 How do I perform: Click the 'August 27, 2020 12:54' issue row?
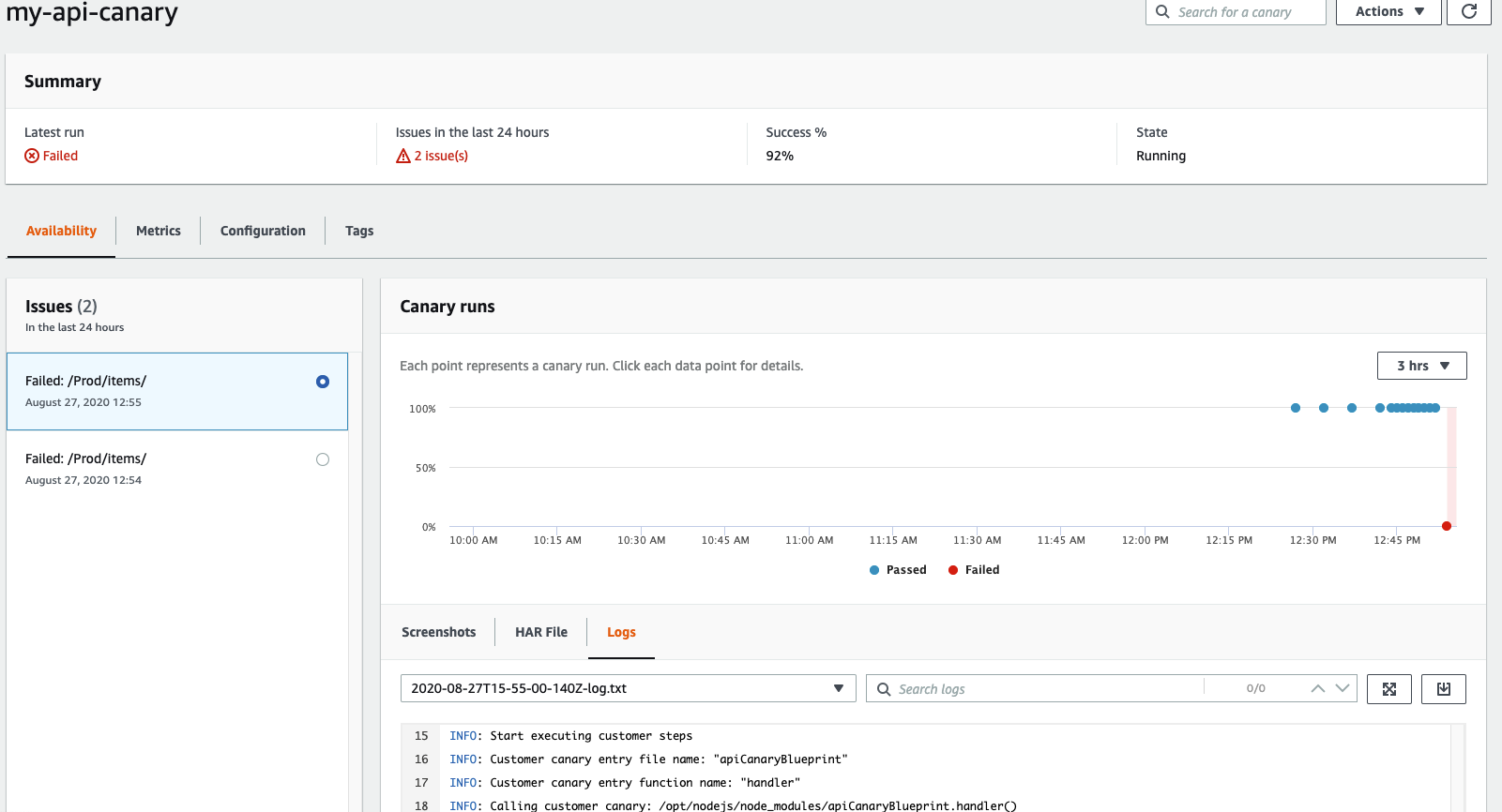point(177,469)
